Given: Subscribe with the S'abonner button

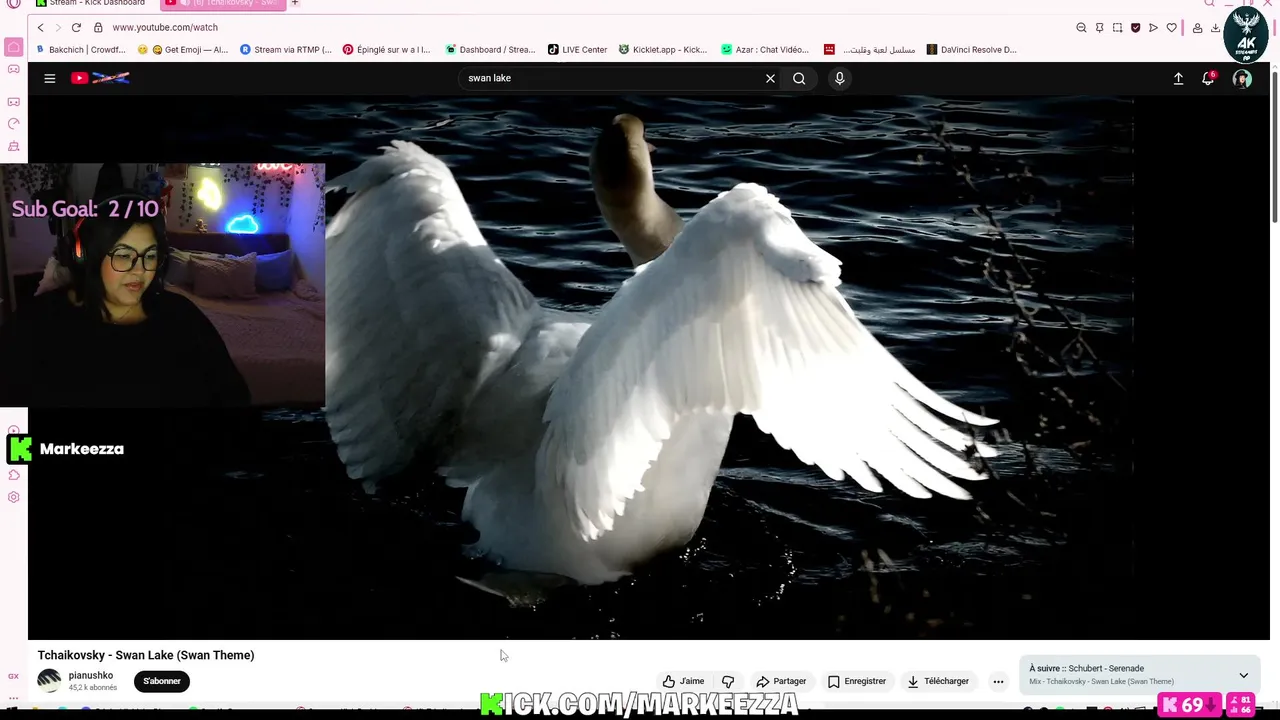Looking at the screenshot, I should [x=162, y=681].
